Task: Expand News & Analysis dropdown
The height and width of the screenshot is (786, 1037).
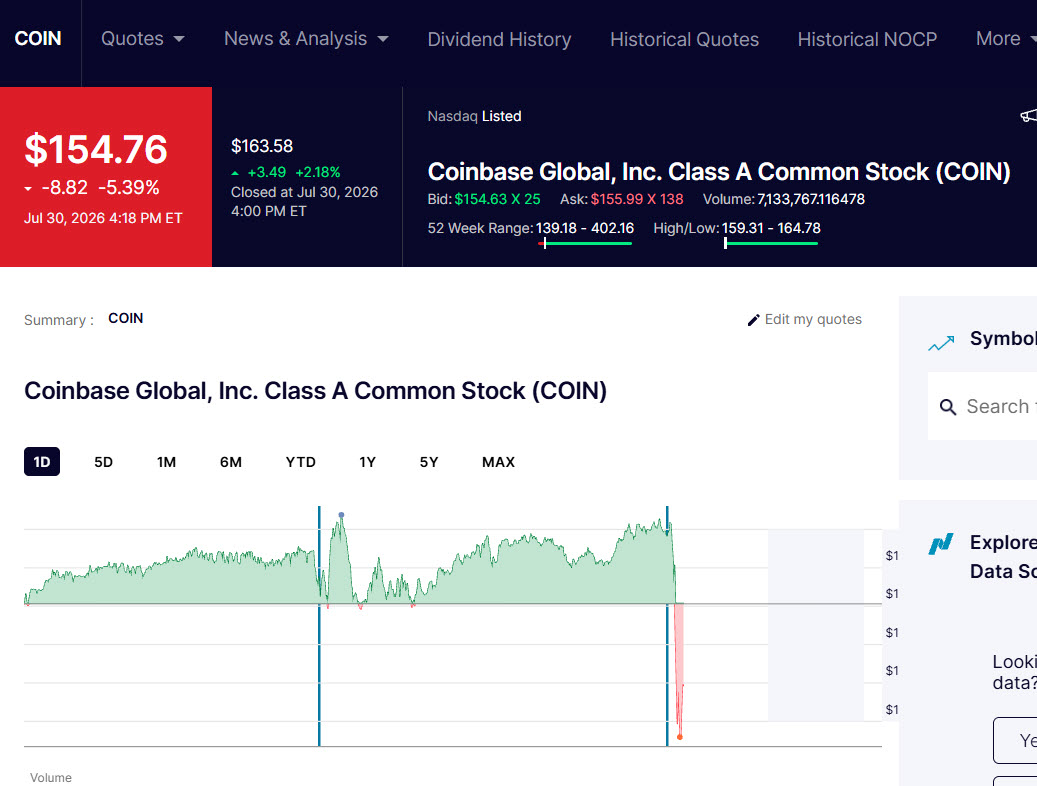Action: coord(306,39)
